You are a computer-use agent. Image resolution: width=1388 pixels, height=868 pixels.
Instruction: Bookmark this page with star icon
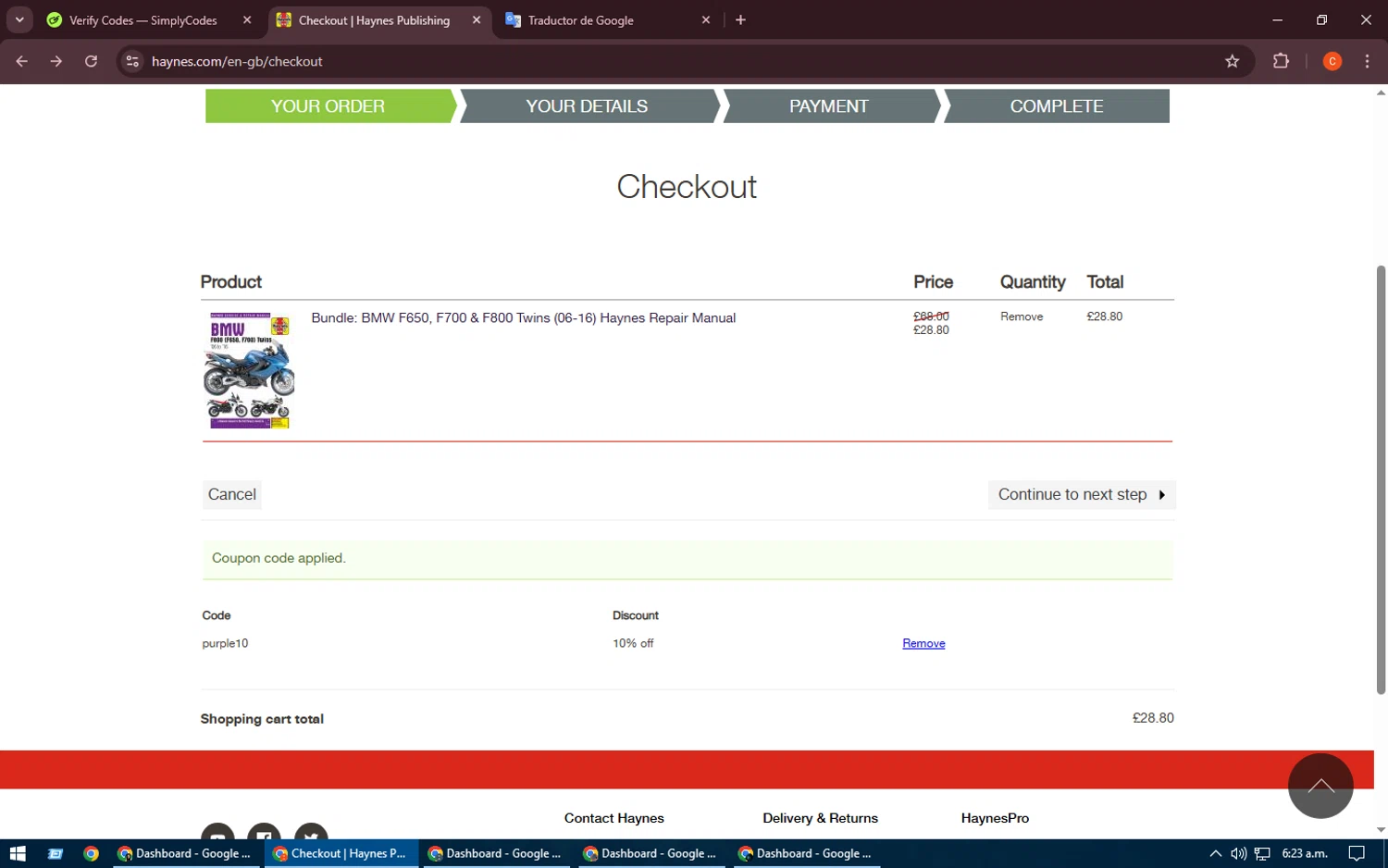point(1232,61)
